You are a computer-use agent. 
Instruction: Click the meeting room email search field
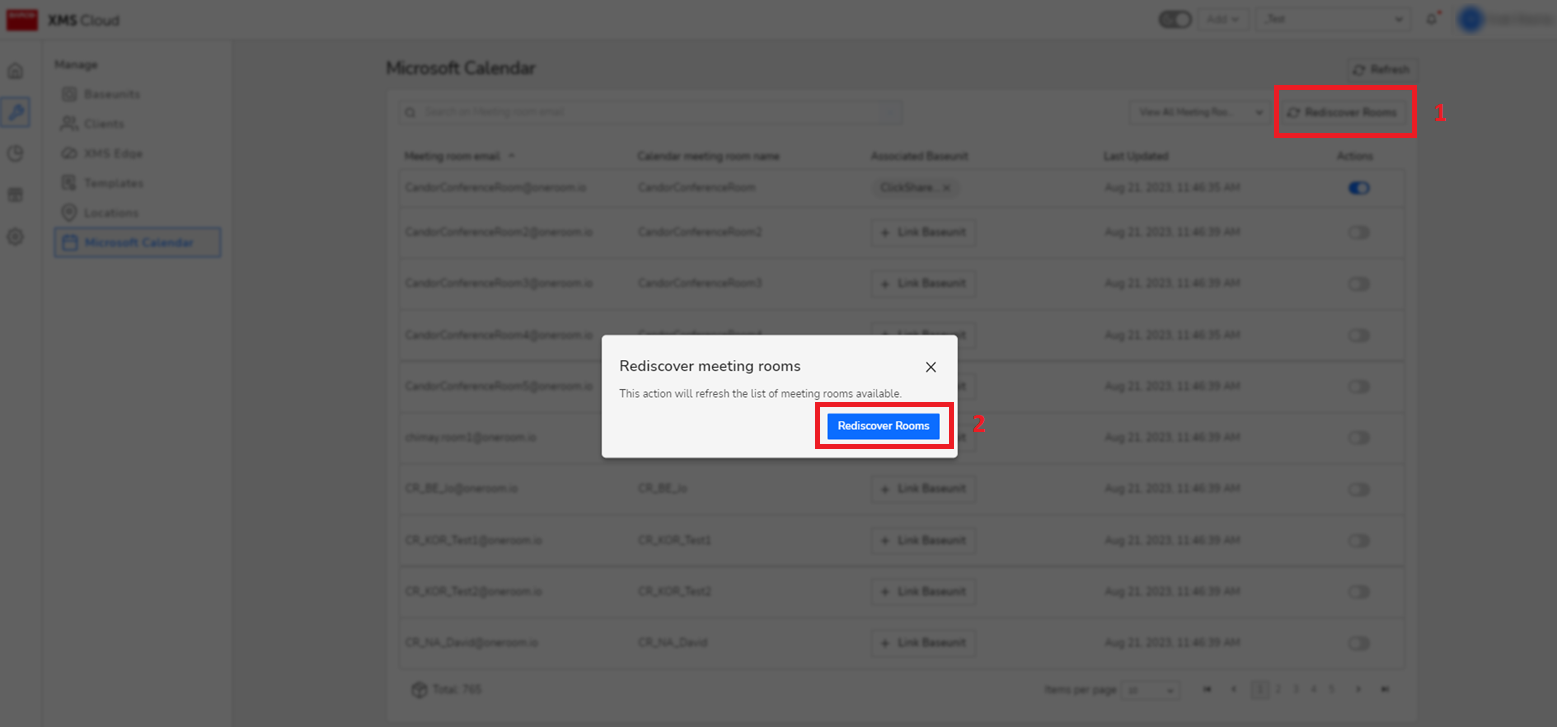click(x=650, y=113)
